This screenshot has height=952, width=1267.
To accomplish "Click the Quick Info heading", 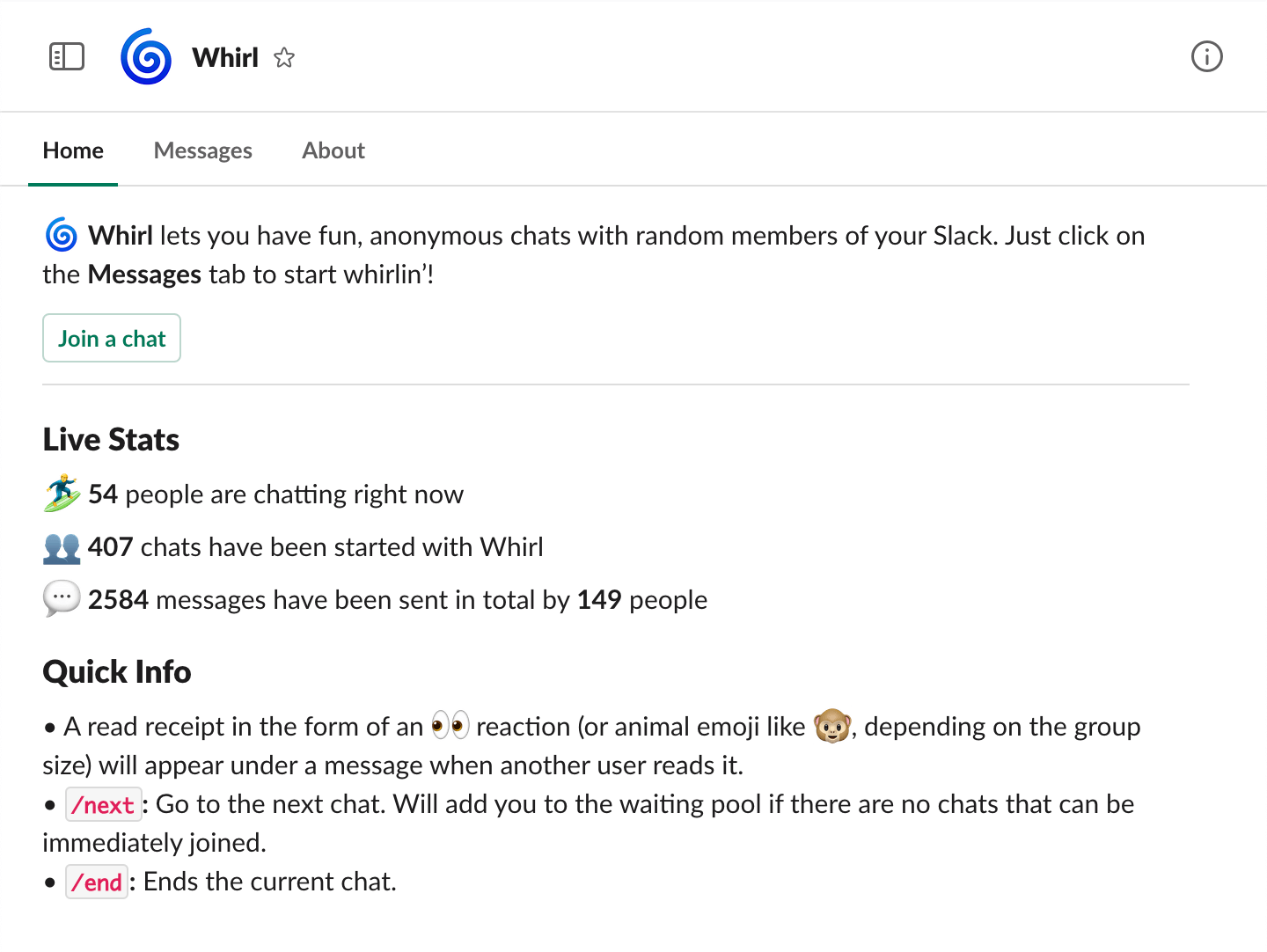I will pos(117,672).
